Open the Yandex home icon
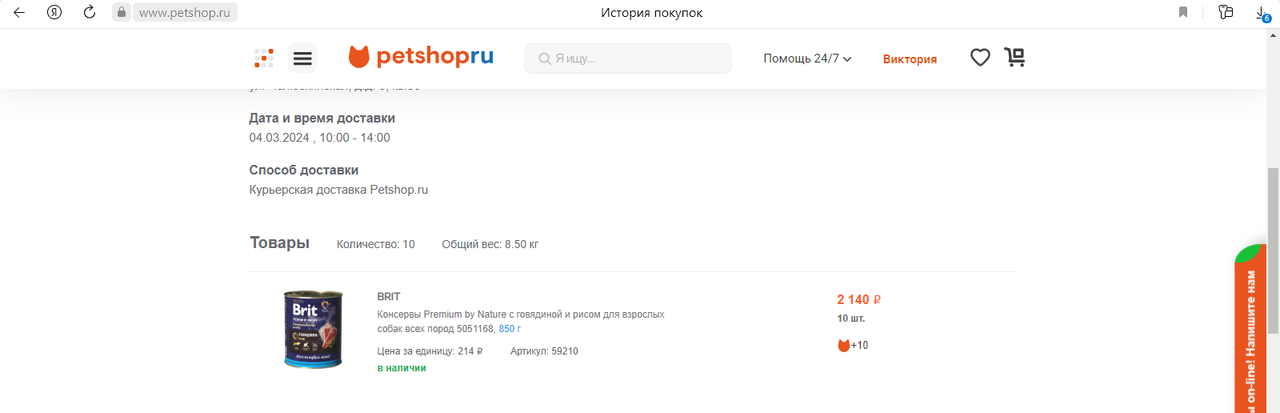 point(54,12)
